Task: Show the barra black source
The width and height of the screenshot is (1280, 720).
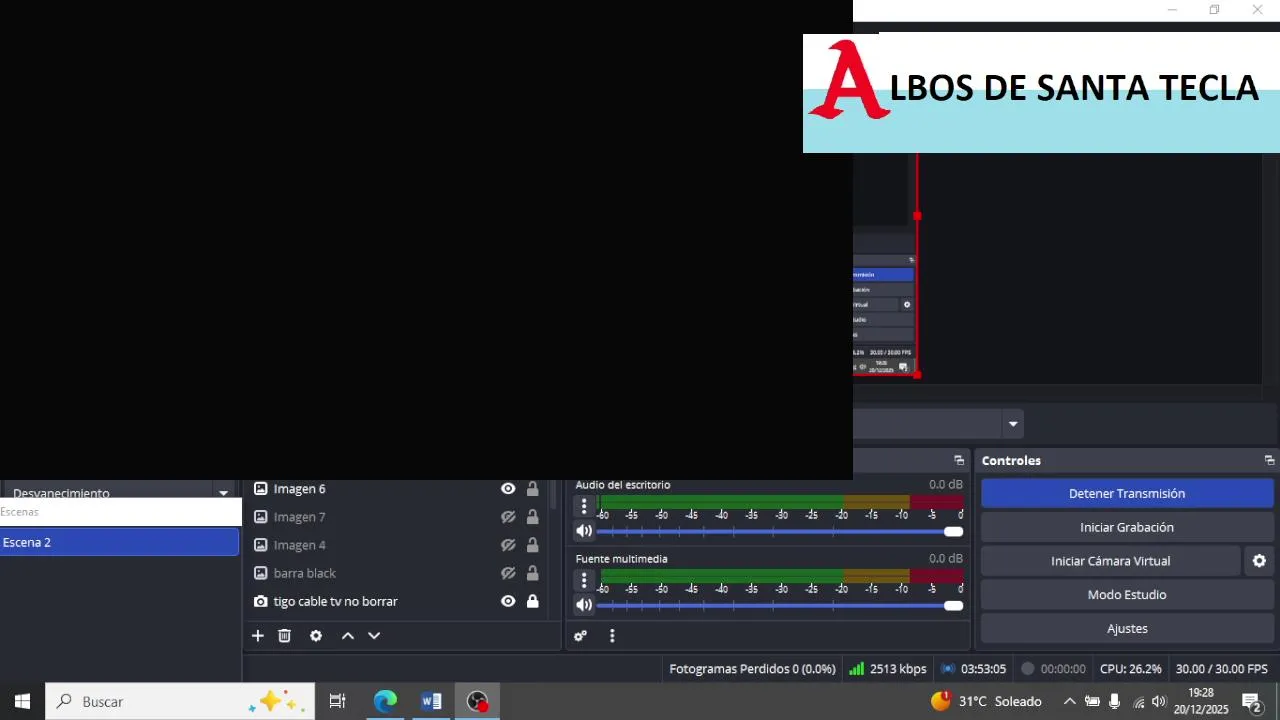Action: pyautogui.click(x=508, y=573)
